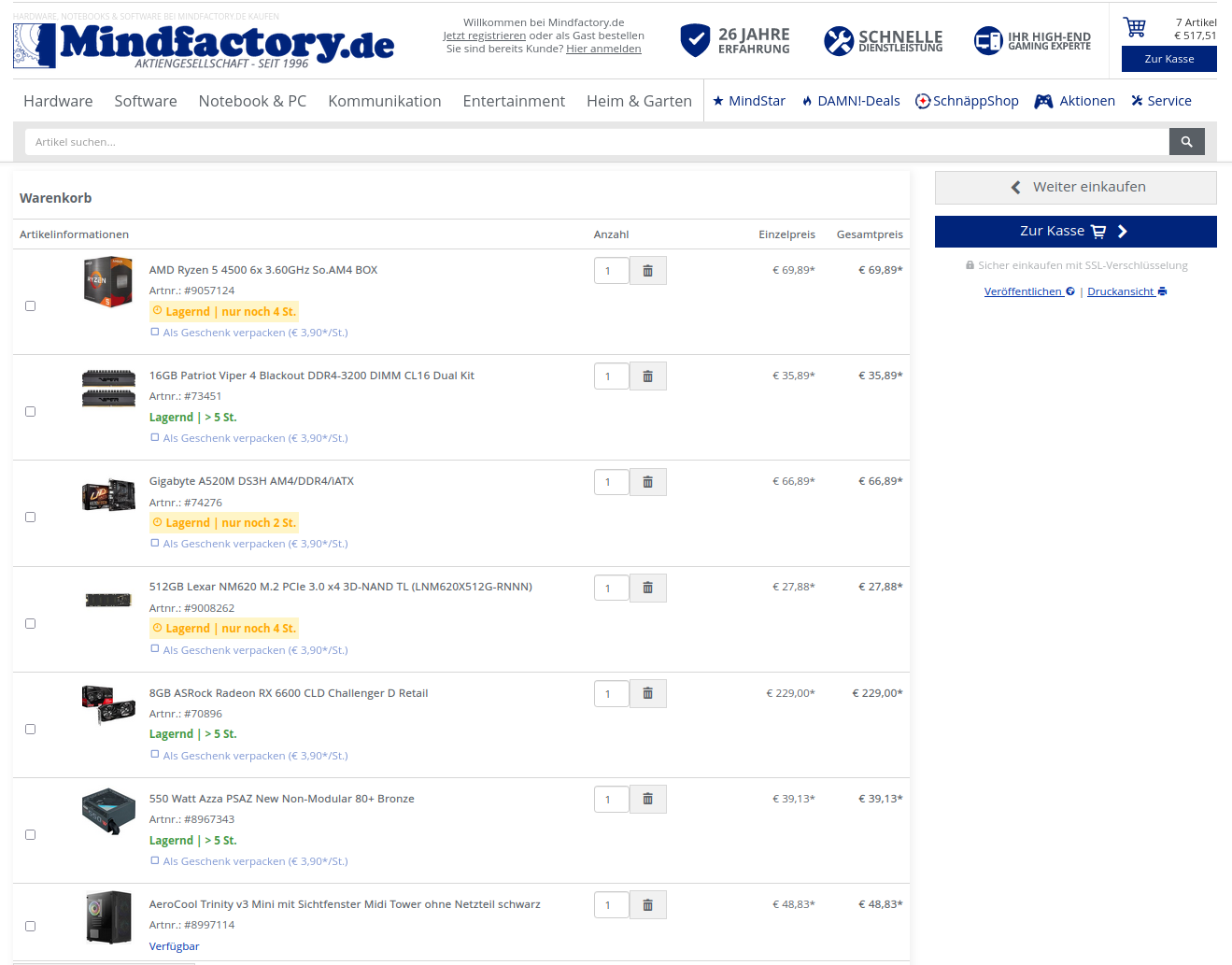Select the AMD Ryzen 5 4500 row checkbox

pyautogui.click(x=30, y=305)
